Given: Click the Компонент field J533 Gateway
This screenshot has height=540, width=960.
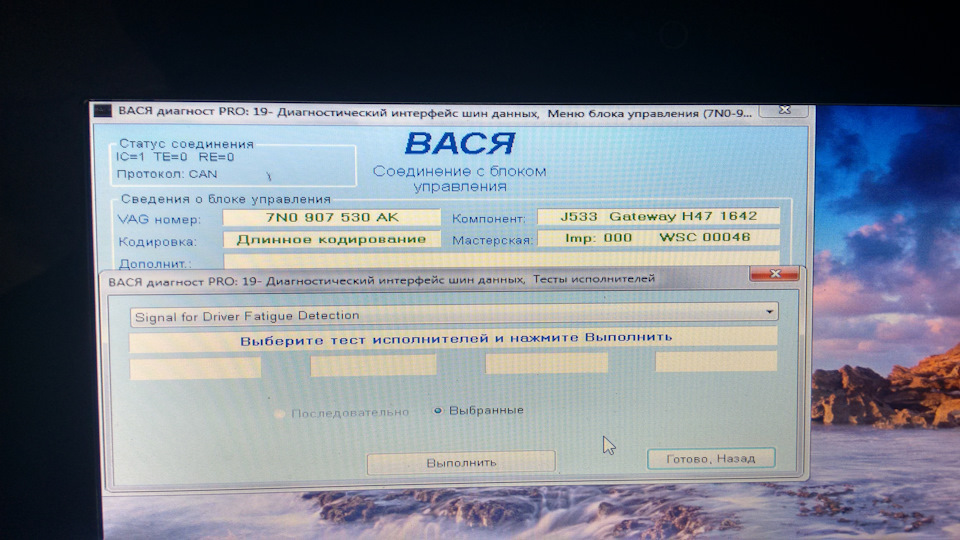Looking at the screenshot, I should (658, 216).
